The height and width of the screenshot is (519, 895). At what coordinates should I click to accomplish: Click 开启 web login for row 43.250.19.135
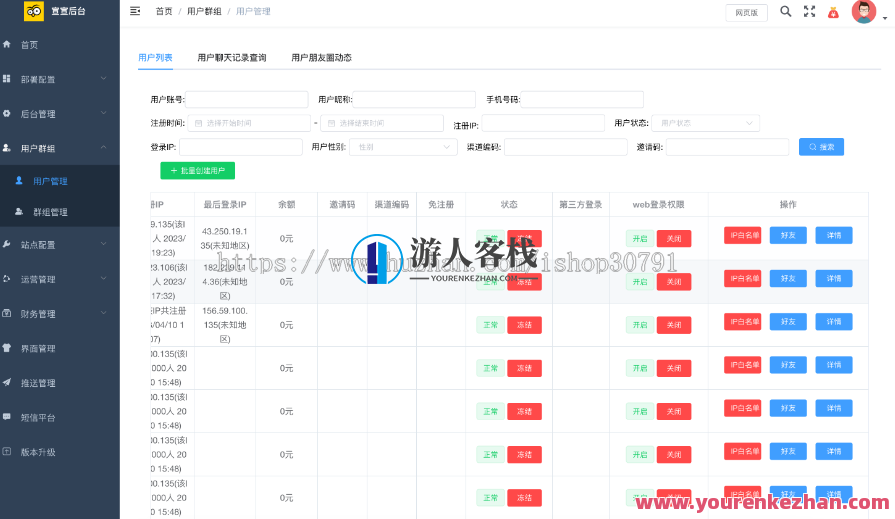pos(640,239)
